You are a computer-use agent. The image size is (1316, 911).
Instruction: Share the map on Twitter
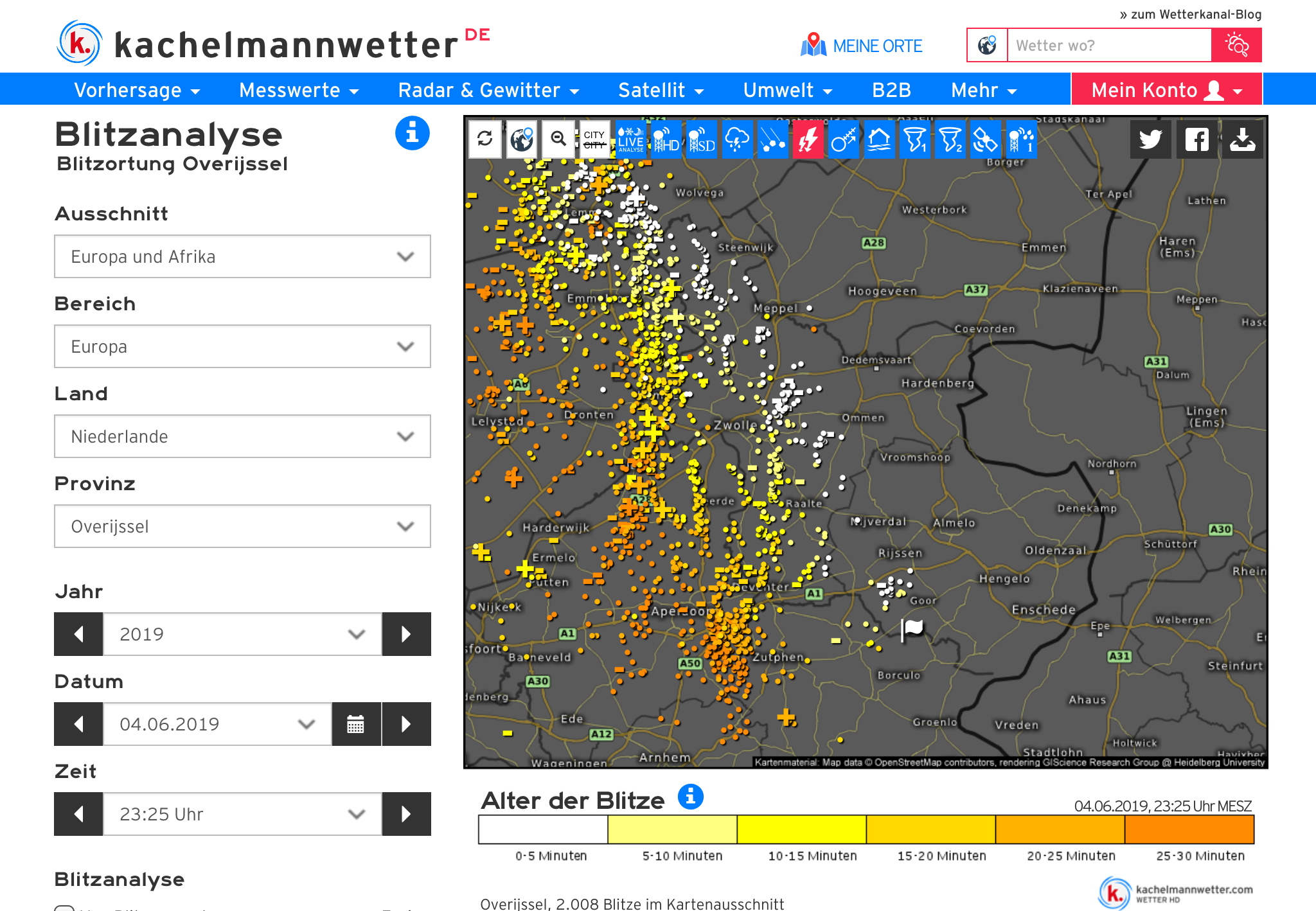pyautogui.click(x=1150, y=139)
